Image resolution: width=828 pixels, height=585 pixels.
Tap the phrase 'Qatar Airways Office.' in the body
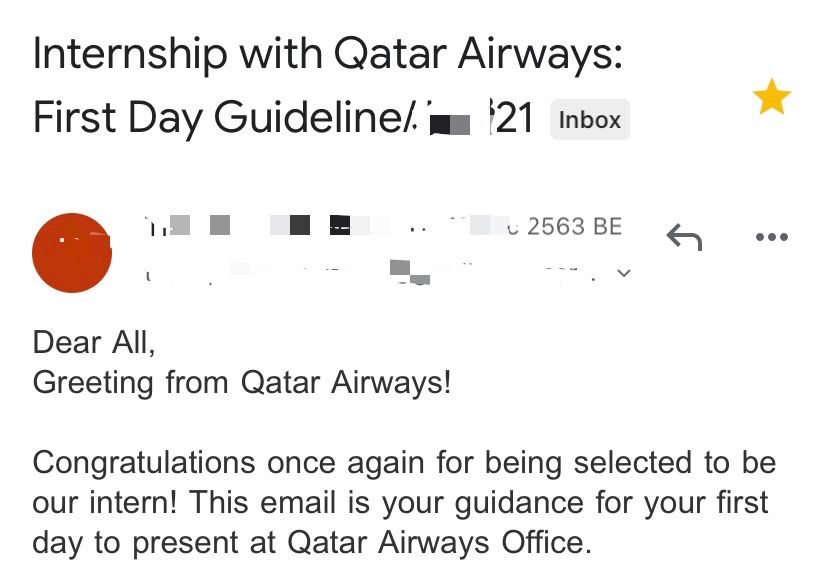(439, 543)
